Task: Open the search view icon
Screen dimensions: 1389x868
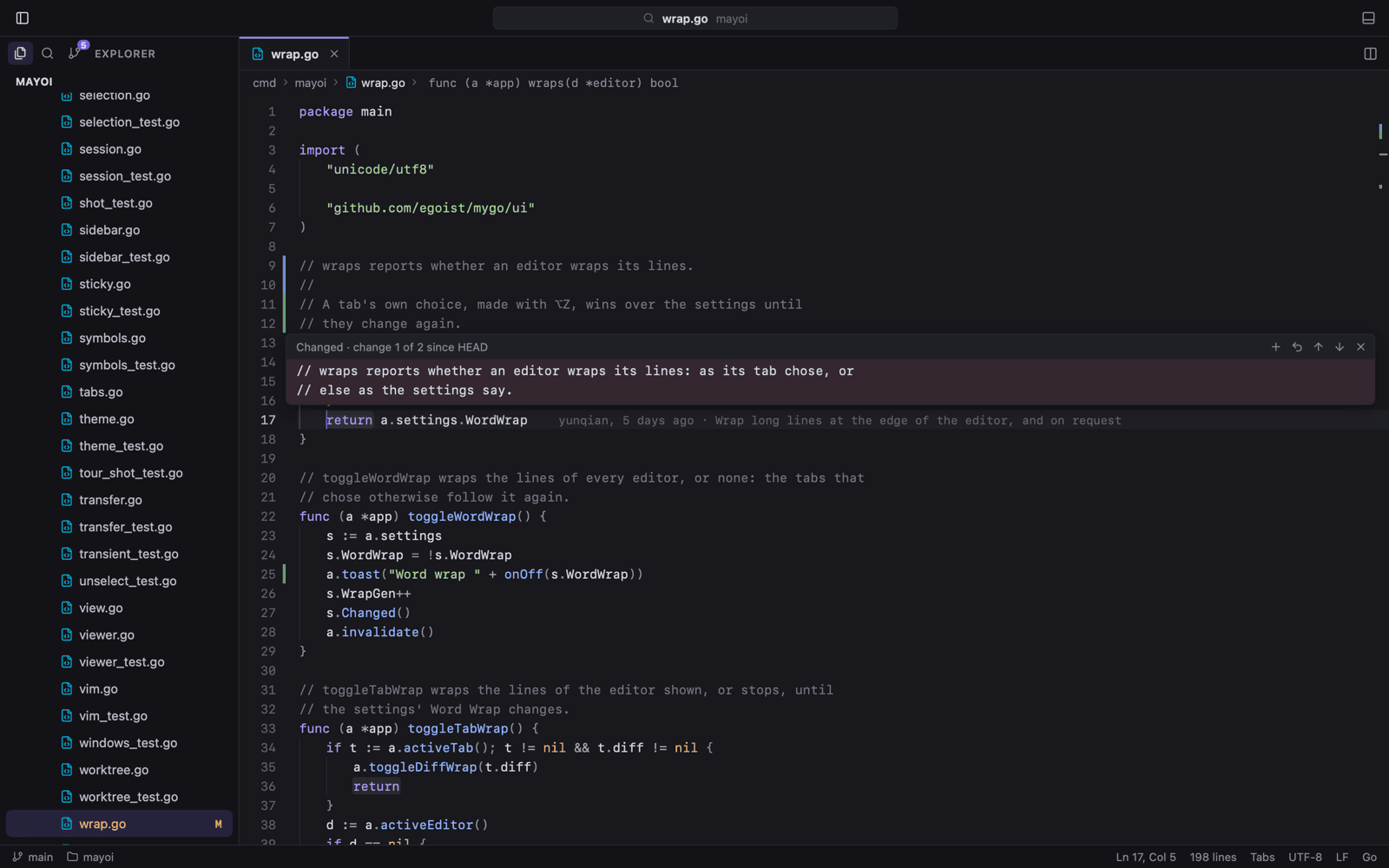Action: click(48, 53)
